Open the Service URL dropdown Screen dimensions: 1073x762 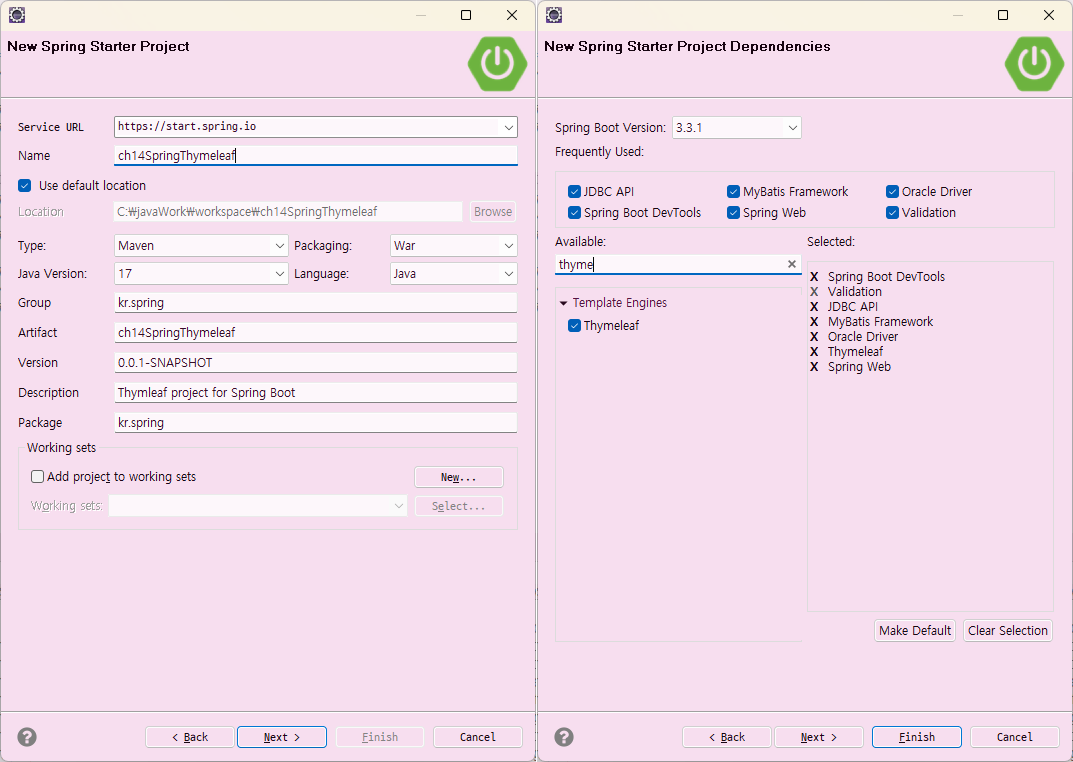tap(508, 127)
